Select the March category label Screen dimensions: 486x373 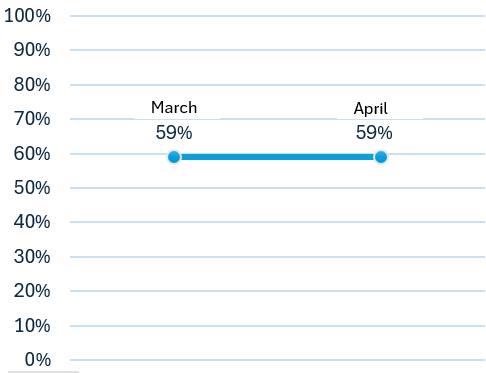click(174, 108)
